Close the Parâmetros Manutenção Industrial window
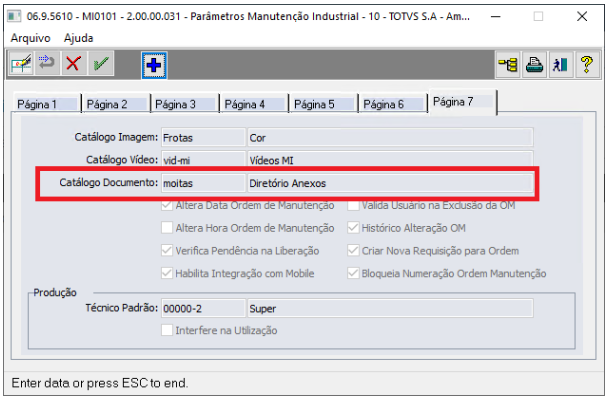The width and height of the screenshot is (608, 400). [x=582, y=17]
